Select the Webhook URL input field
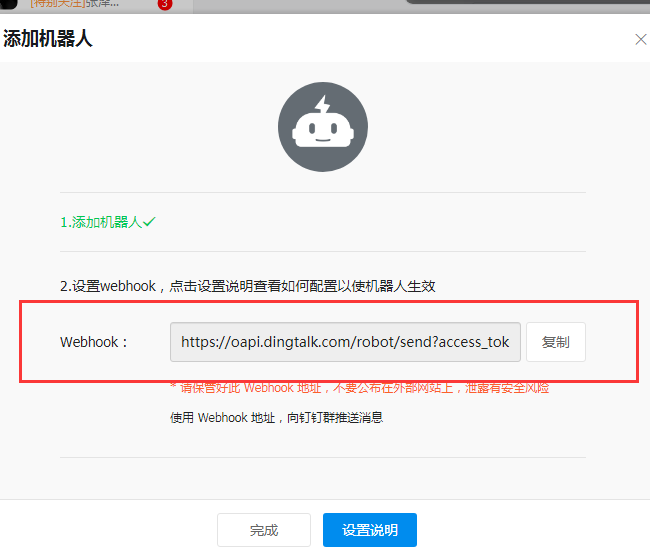 click(345, 342)
